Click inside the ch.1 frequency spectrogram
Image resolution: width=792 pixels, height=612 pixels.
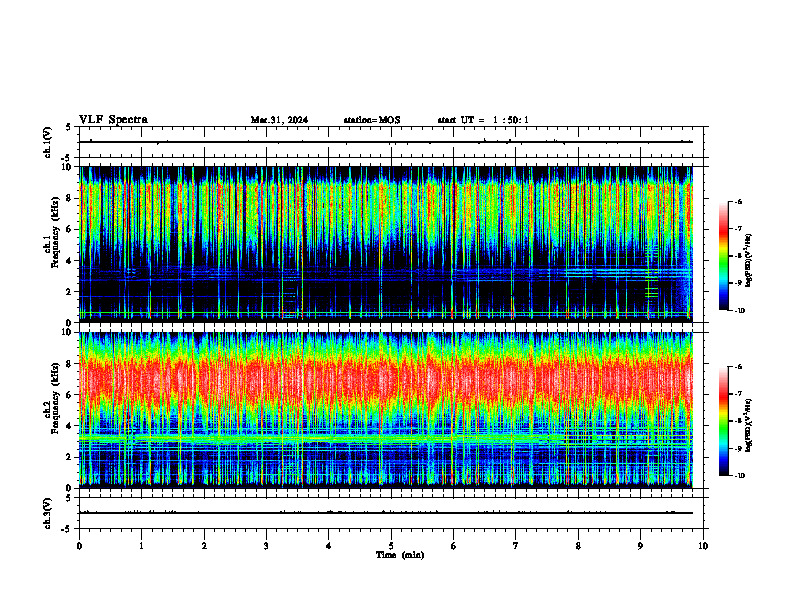(x=386, y=244)
